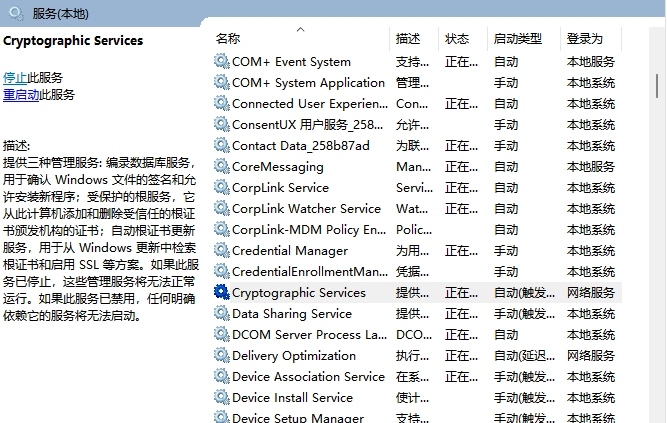Viewport: 667px width, 423px height.
Task: Select the CorpLink-MDM Policy service row
Action: pyautogui.click(x=308, y=230)
